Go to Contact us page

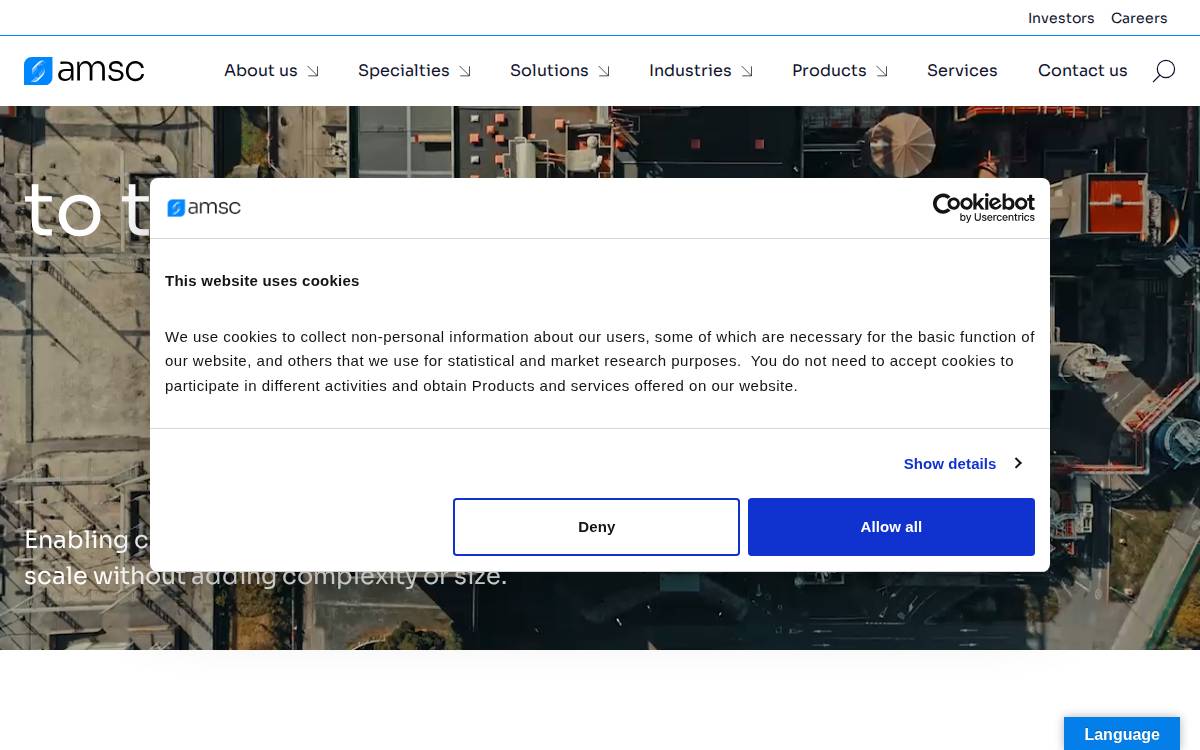[x=1083, y=70]
